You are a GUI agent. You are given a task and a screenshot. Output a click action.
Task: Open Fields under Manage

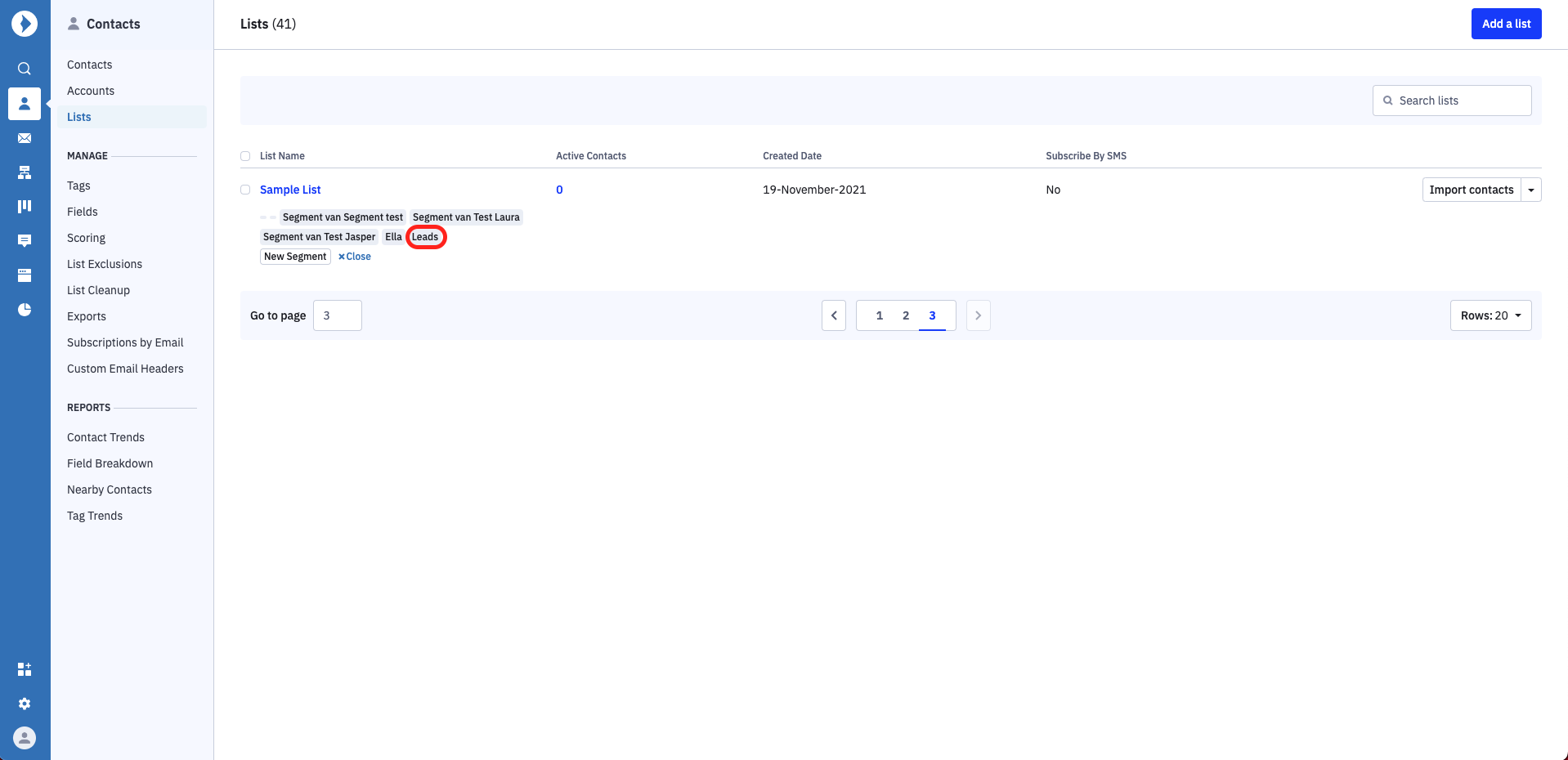pyautogui.click(x=83, y=212)
